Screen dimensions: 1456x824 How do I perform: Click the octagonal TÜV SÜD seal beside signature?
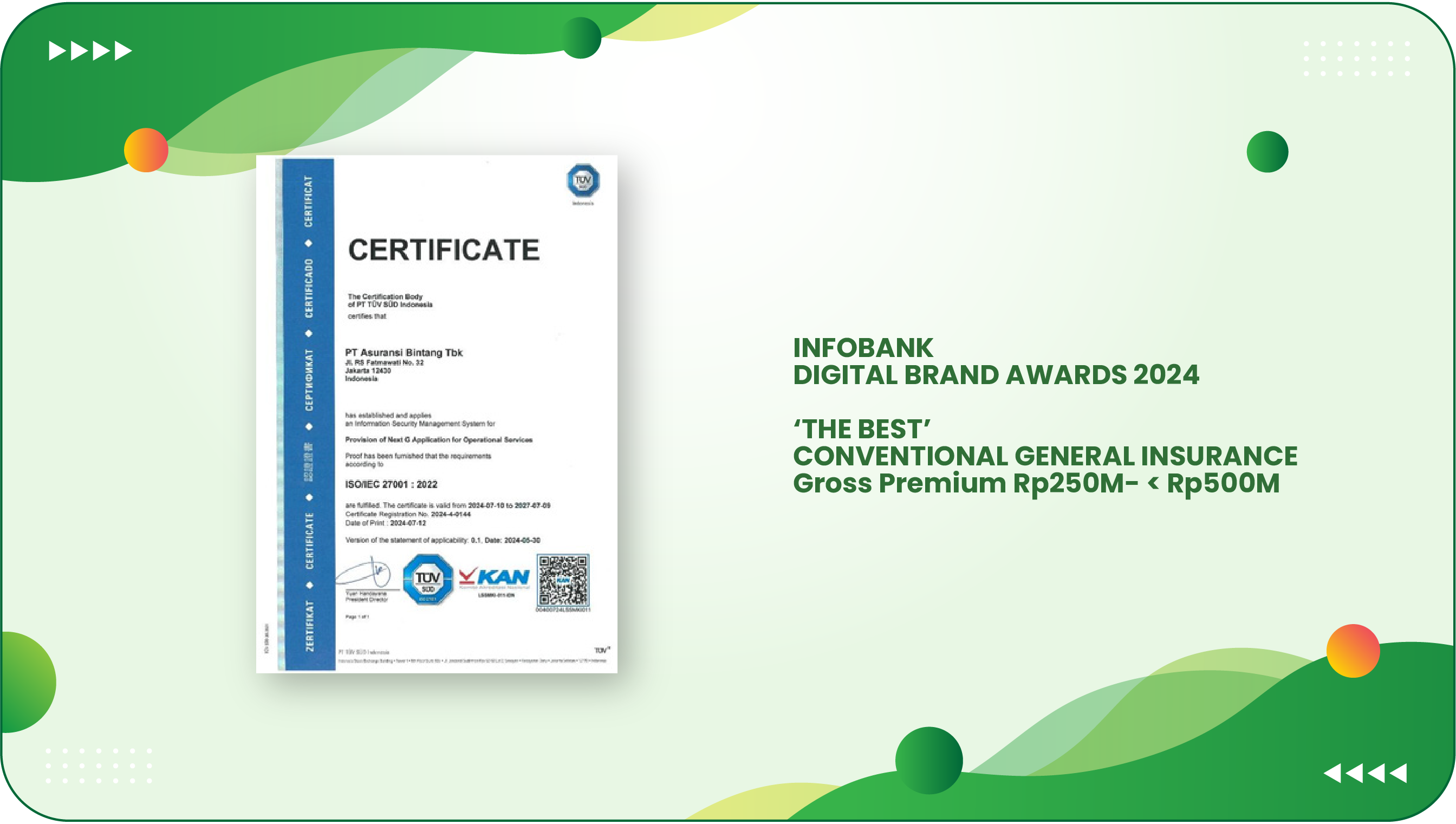(427, 580)
